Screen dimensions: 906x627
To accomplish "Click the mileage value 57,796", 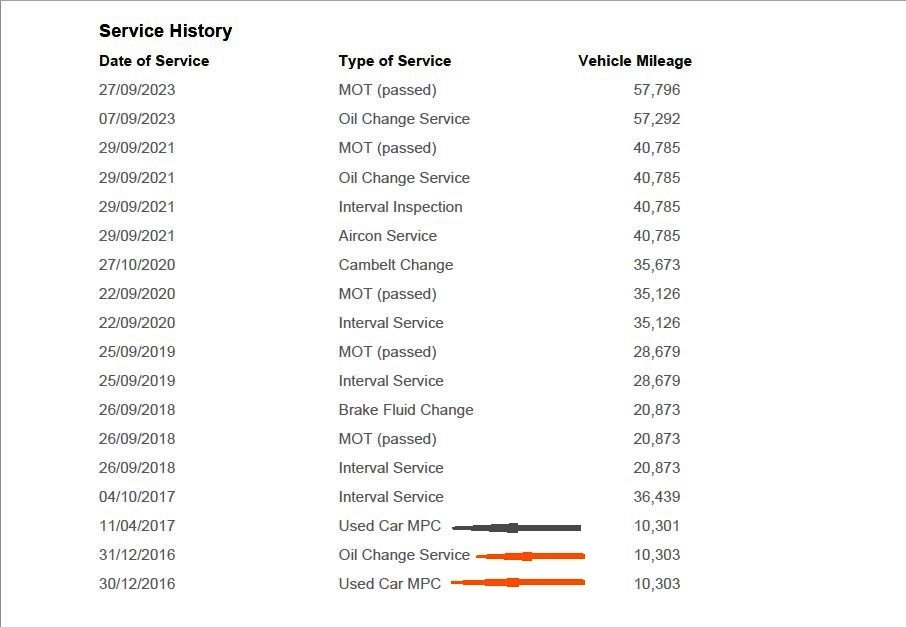I will pos(656,90).
